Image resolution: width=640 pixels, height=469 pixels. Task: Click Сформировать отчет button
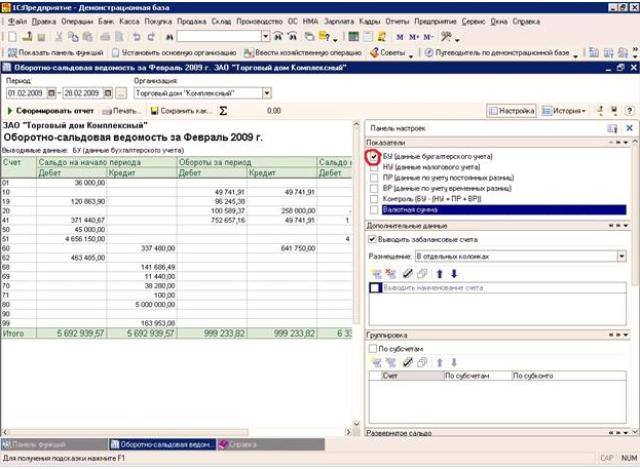point(51,111)
